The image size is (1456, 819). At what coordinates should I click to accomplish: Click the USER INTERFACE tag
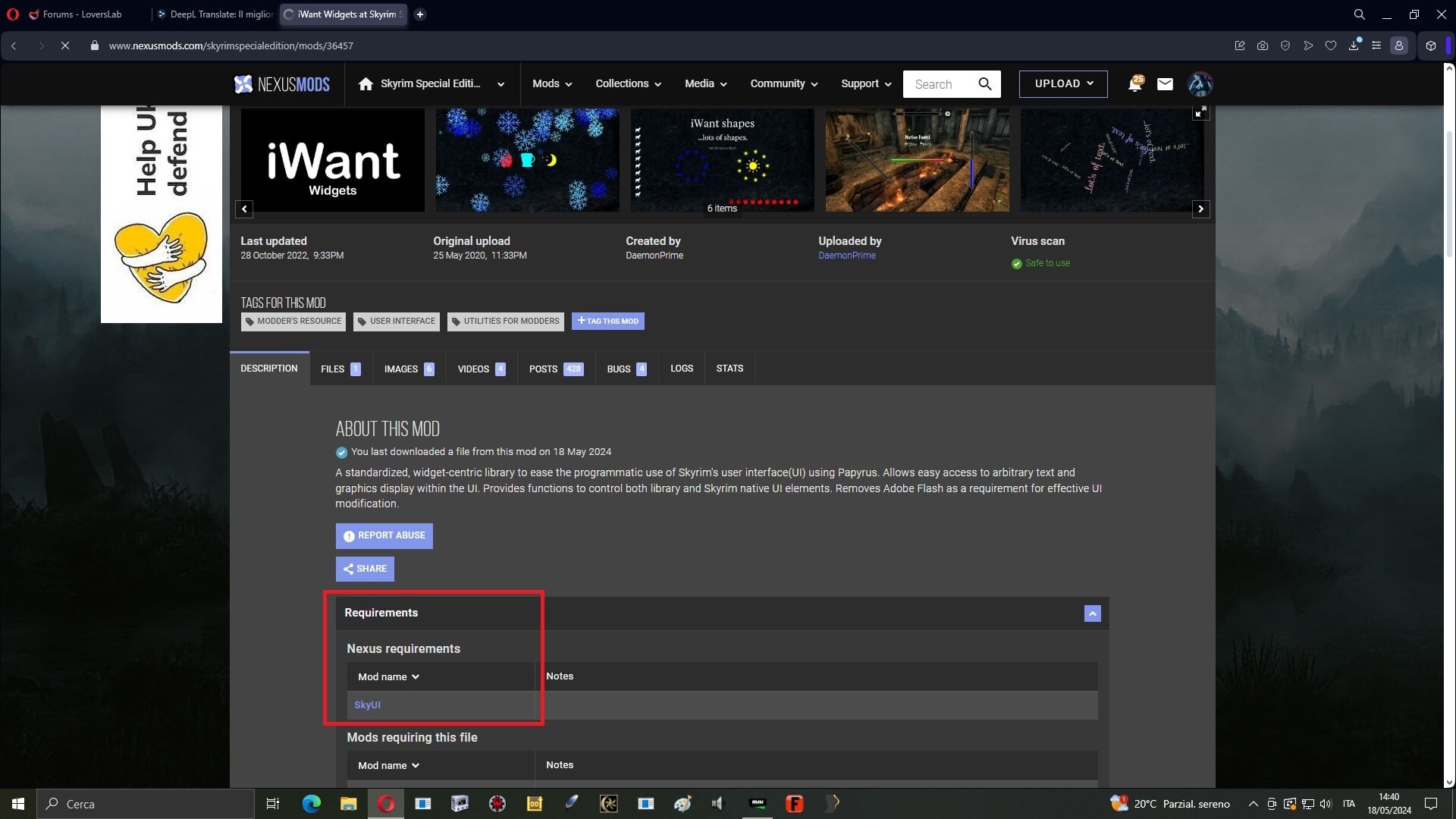click(x=397, y=322)
